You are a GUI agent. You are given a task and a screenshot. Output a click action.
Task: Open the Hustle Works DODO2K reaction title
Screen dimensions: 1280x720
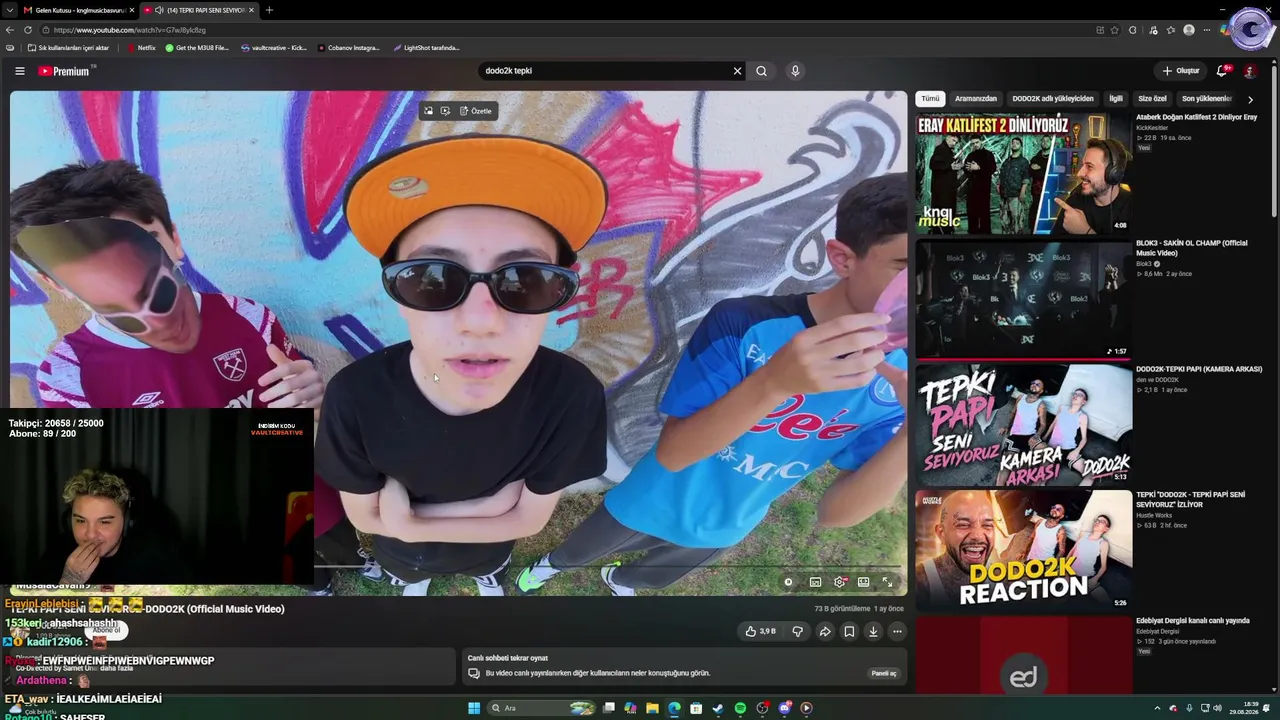pos(1190,500)
